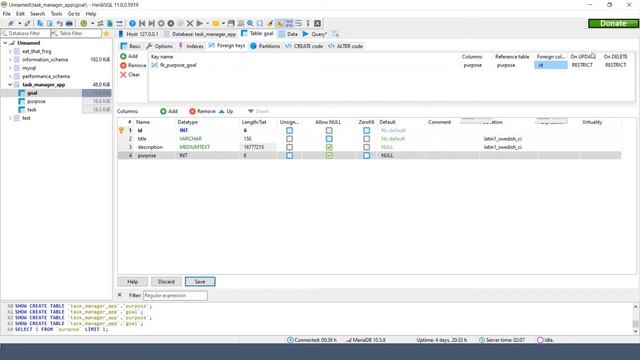Screen dimensions: 640x360
Task: Open the session manager connect icon
Action: click(x=11, y=23)
